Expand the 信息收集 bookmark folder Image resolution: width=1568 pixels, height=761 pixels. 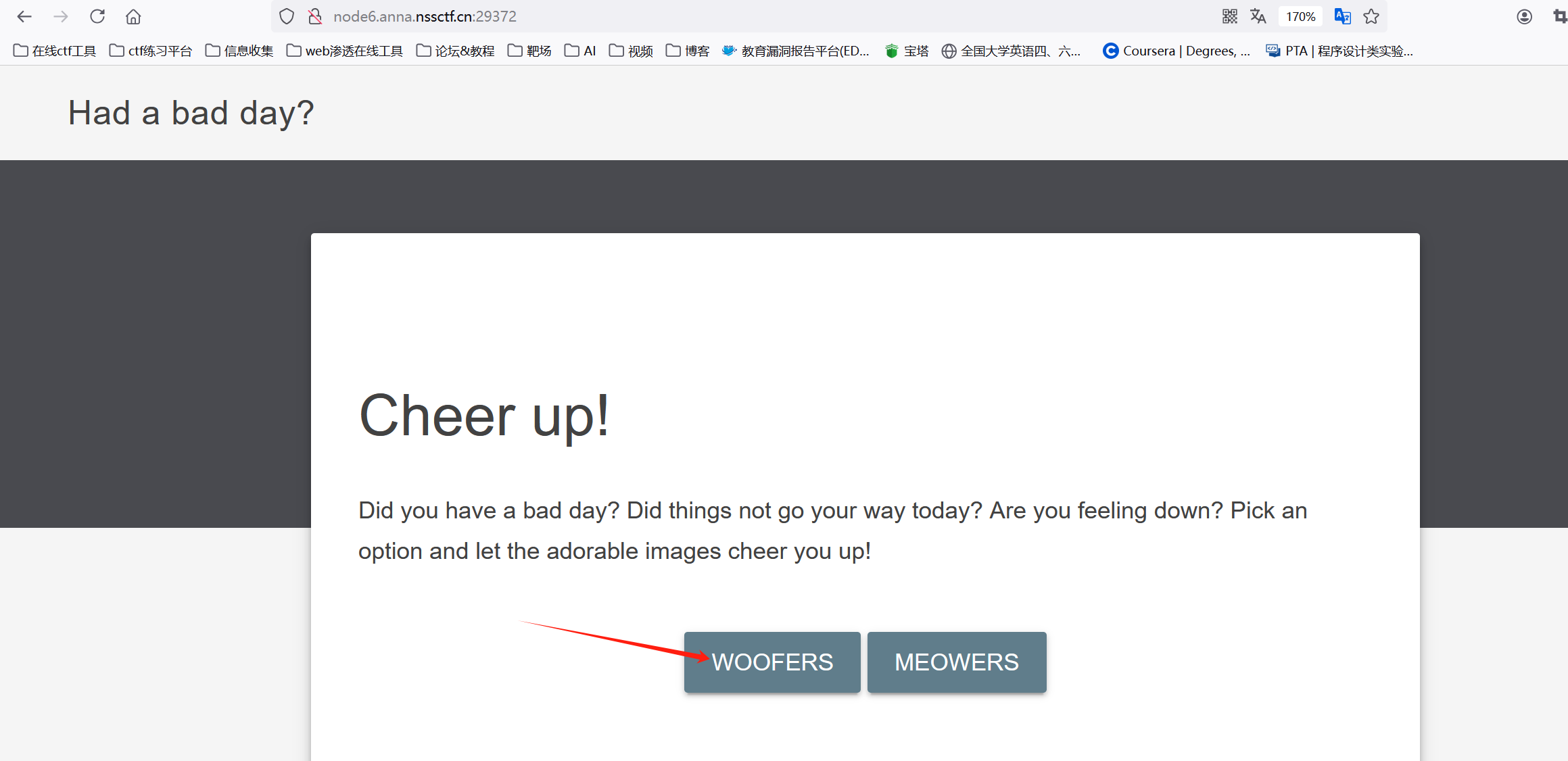pos(239,51)
